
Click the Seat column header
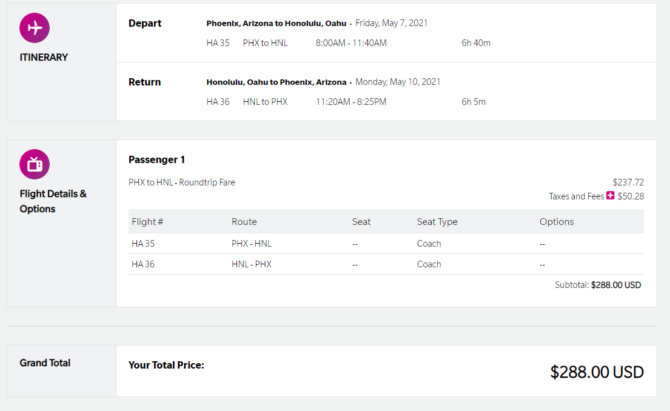coord(361,222)
